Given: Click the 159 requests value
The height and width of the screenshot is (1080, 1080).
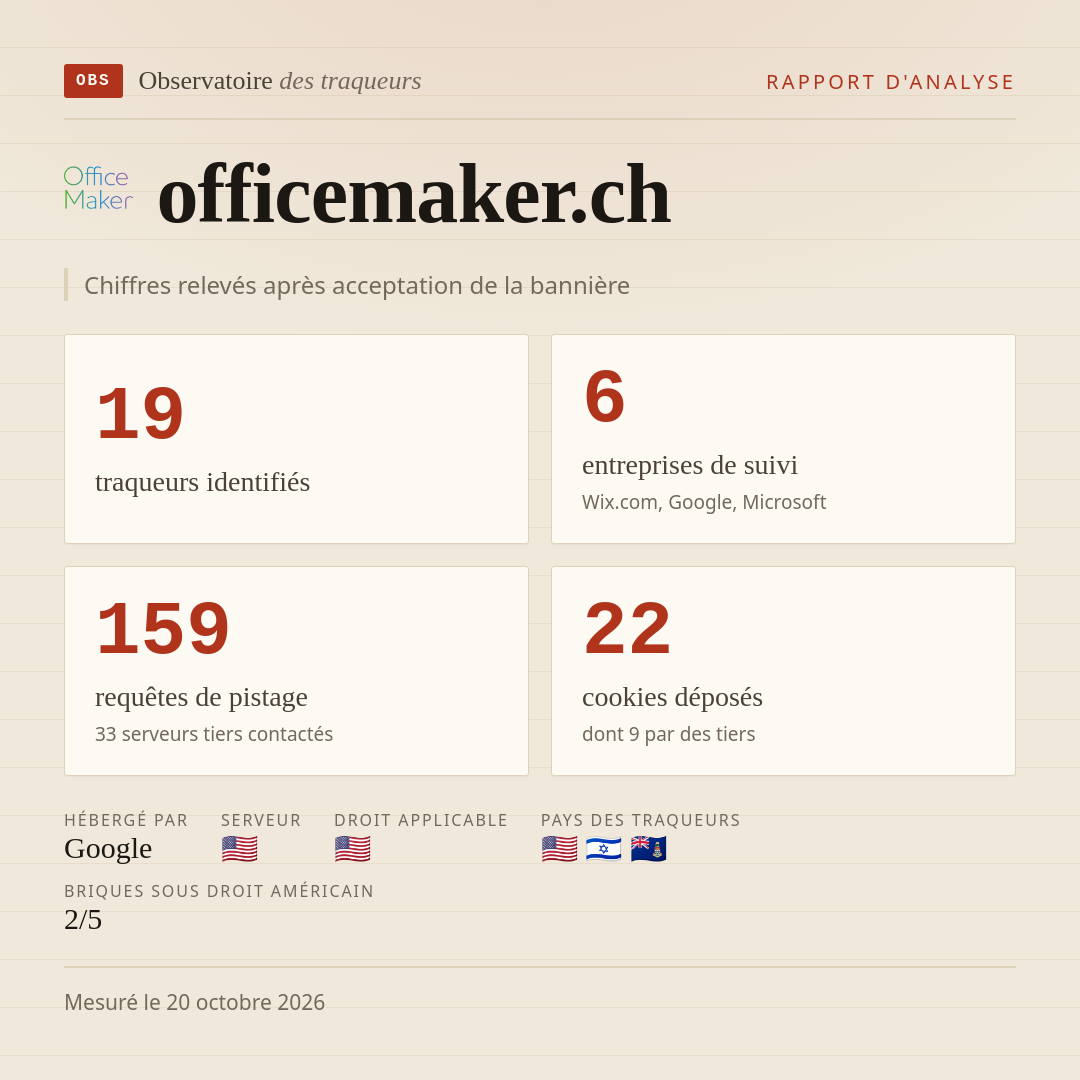Looking at the screenshot, I should (163, 628).
